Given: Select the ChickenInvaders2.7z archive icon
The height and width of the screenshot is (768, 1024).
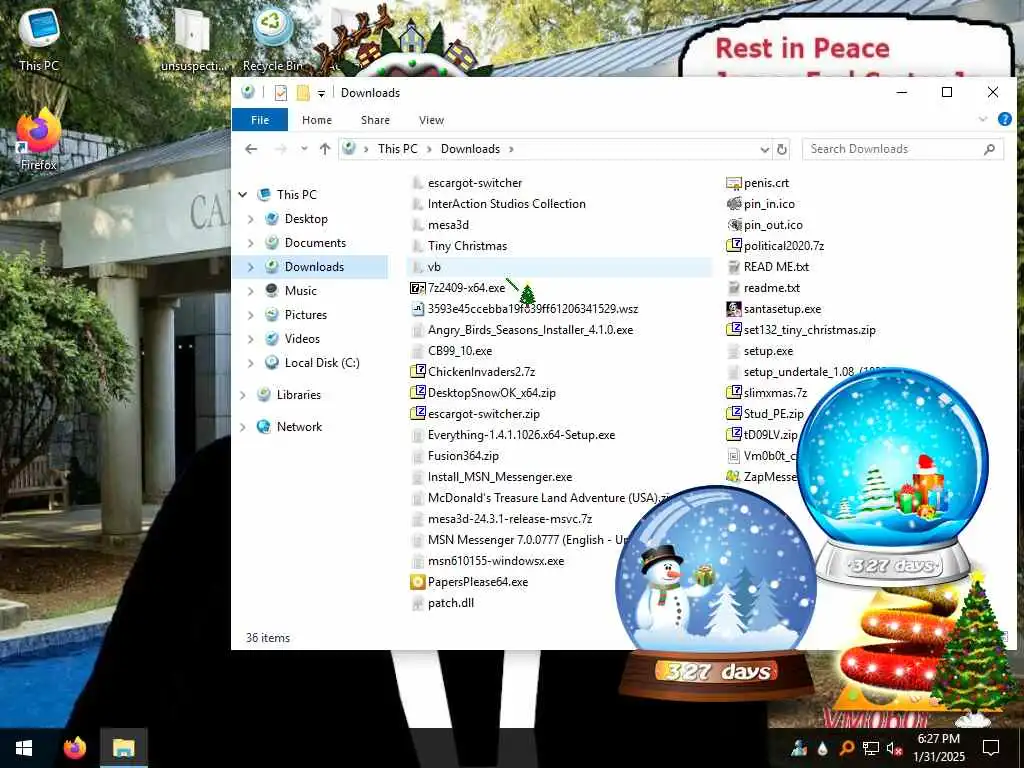Looking at the screenshot, I should tap(417, 372).
